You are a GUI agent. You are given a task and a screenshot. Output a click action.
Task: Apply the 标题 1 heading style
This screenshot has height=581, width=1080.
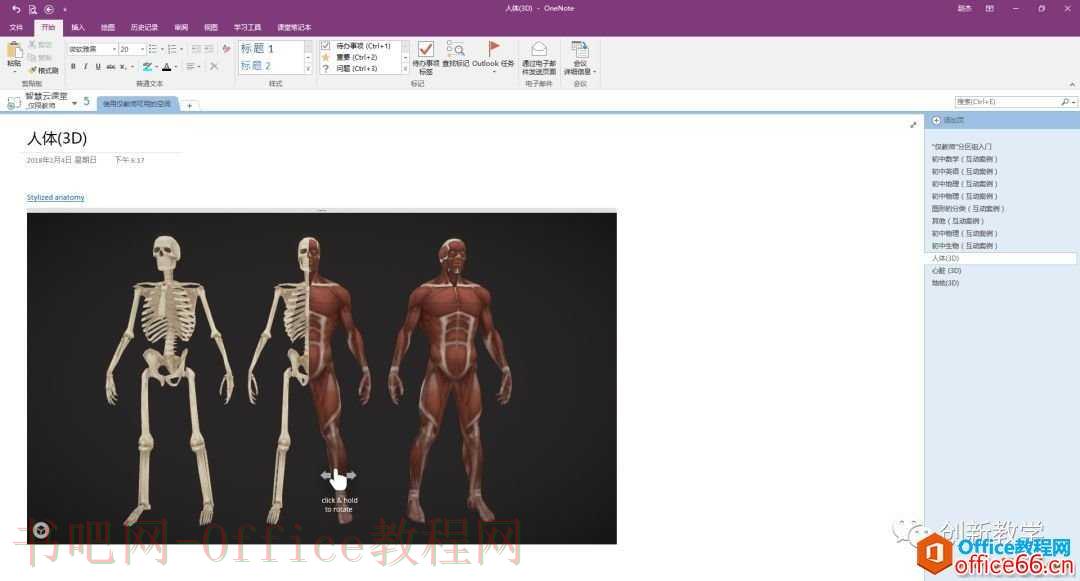[x=257, y=49]
